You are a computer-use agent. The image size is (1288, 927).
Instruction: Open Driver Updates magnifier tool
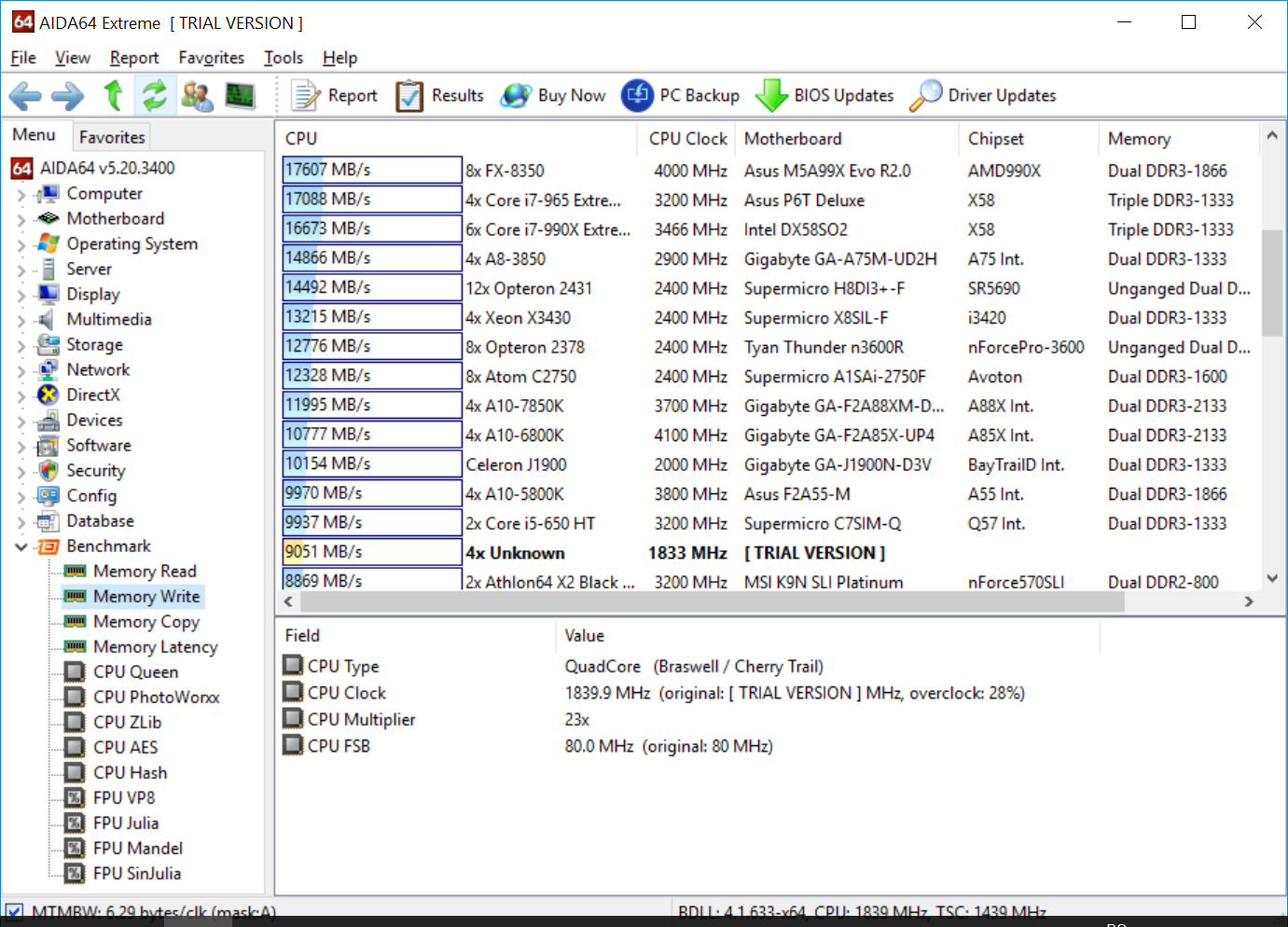(x=925, y=95)
